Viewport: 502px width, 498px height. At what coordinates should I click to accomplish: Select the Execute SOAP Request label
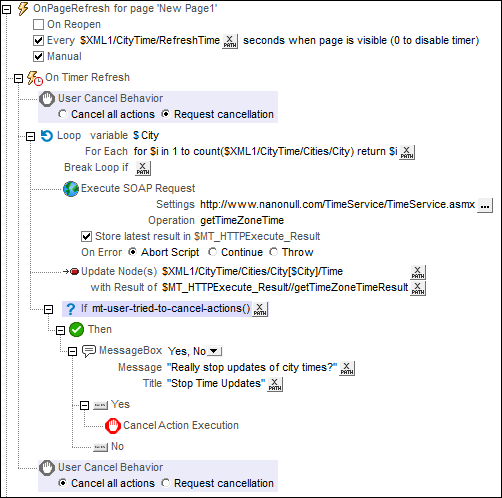[x=138, y=188]
